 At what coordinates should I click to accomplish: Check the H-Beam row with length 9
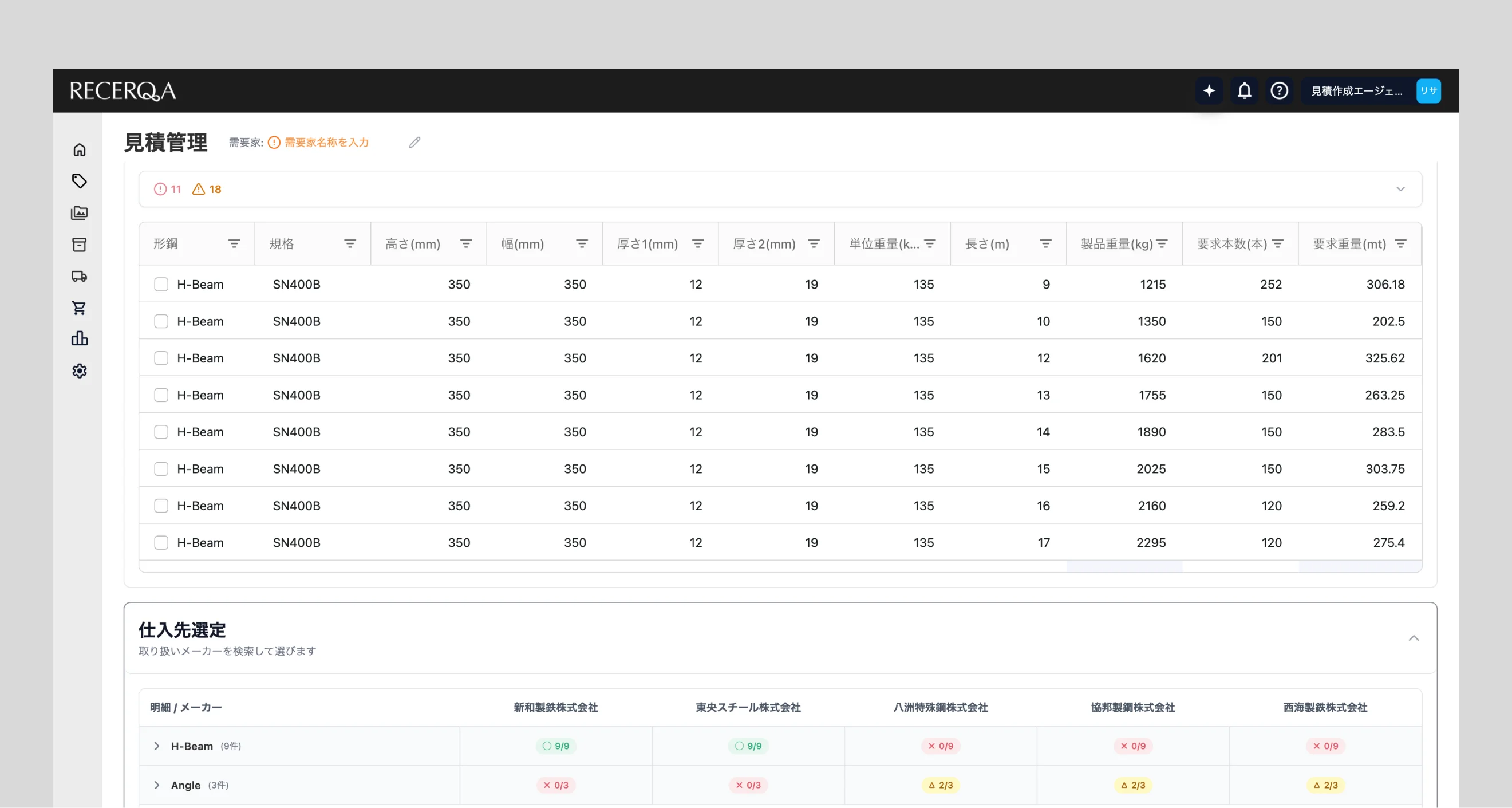pyautogui.click(x=161, y=284)
